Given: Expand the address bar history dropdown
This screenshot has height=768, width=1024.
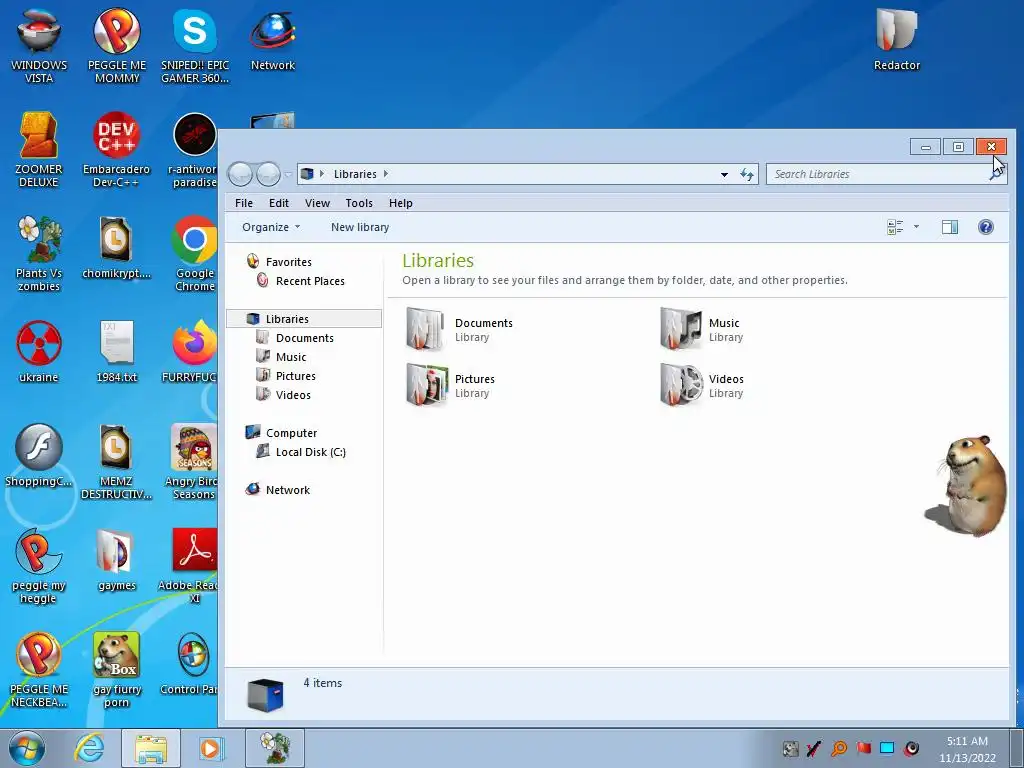Looking at the screenshot, I should tap(724, 174).
